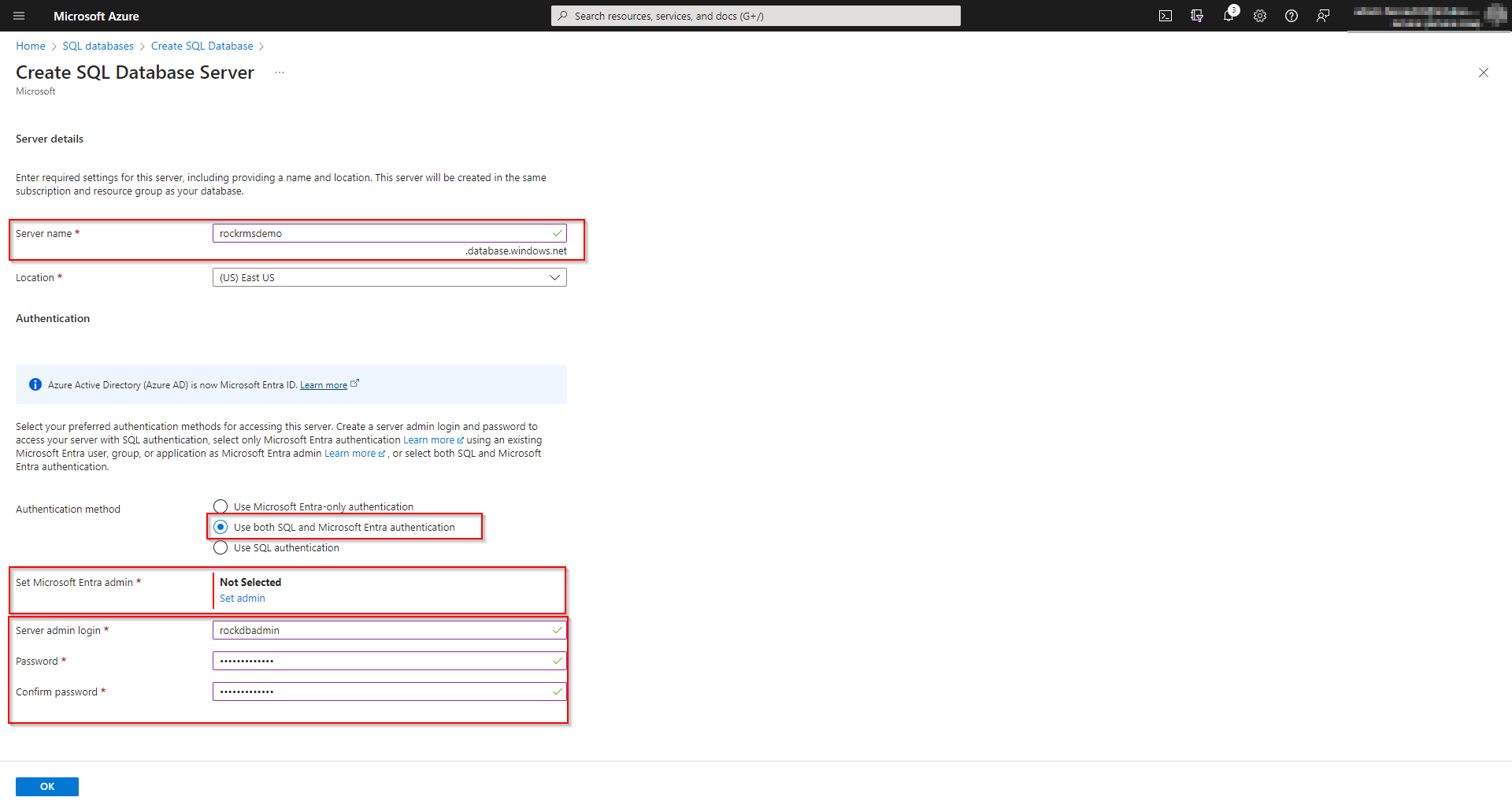Viewport: 1512px width, 812px height.
Task: Open the portal hamburger menu
Action: coord(19,16)
